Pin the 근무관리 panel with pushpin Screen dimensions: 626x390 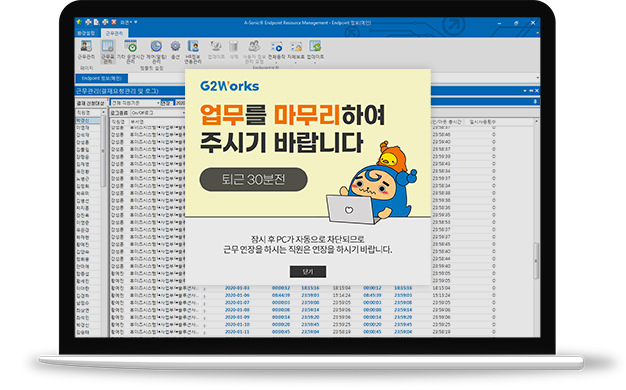pyautogui.click(x=531, y=91)
